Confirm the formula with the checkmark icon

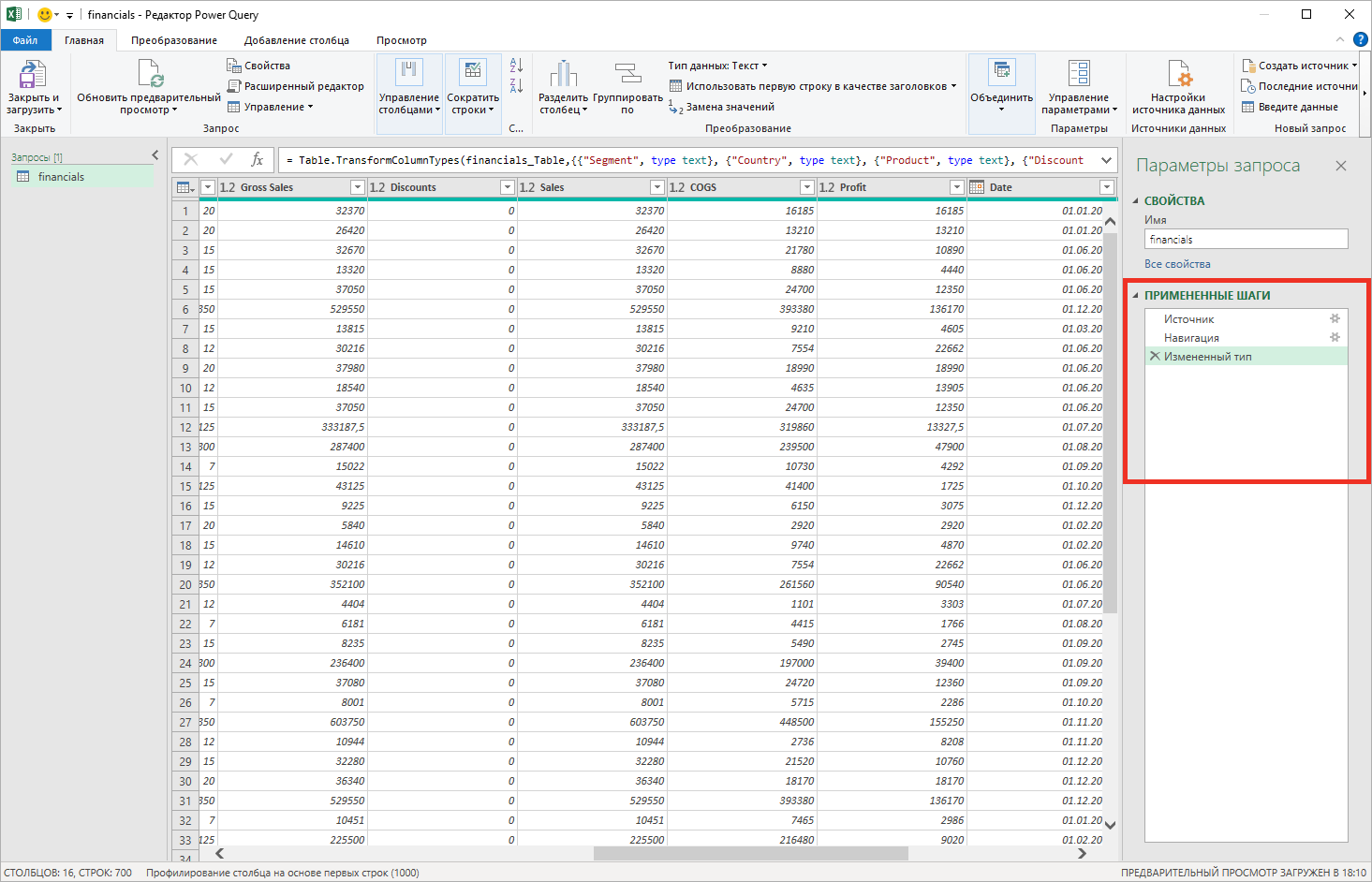click(x=226, y=160)
